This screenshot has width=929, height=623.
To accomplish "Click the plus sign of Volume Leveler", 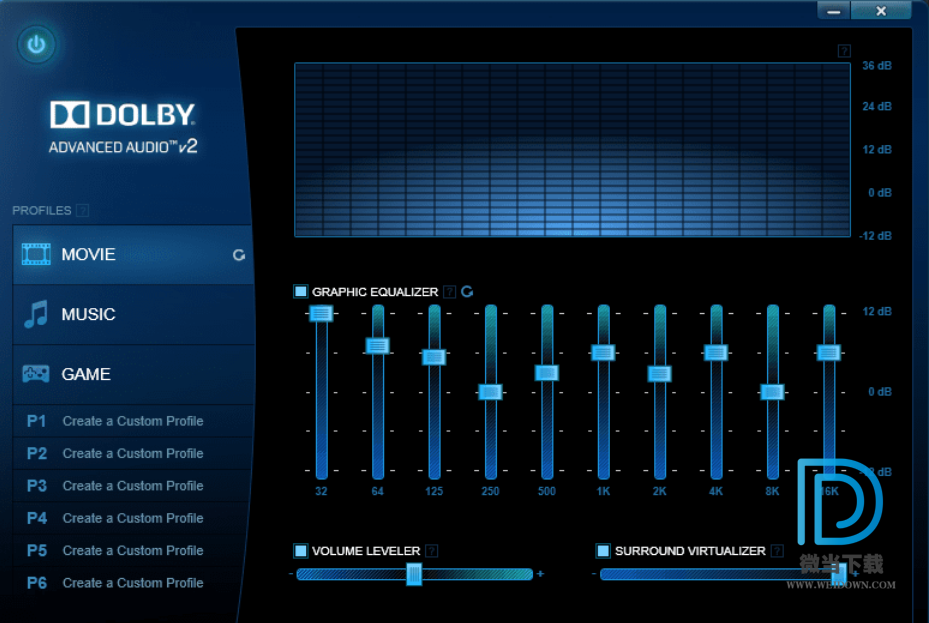I will click(540, 574).
